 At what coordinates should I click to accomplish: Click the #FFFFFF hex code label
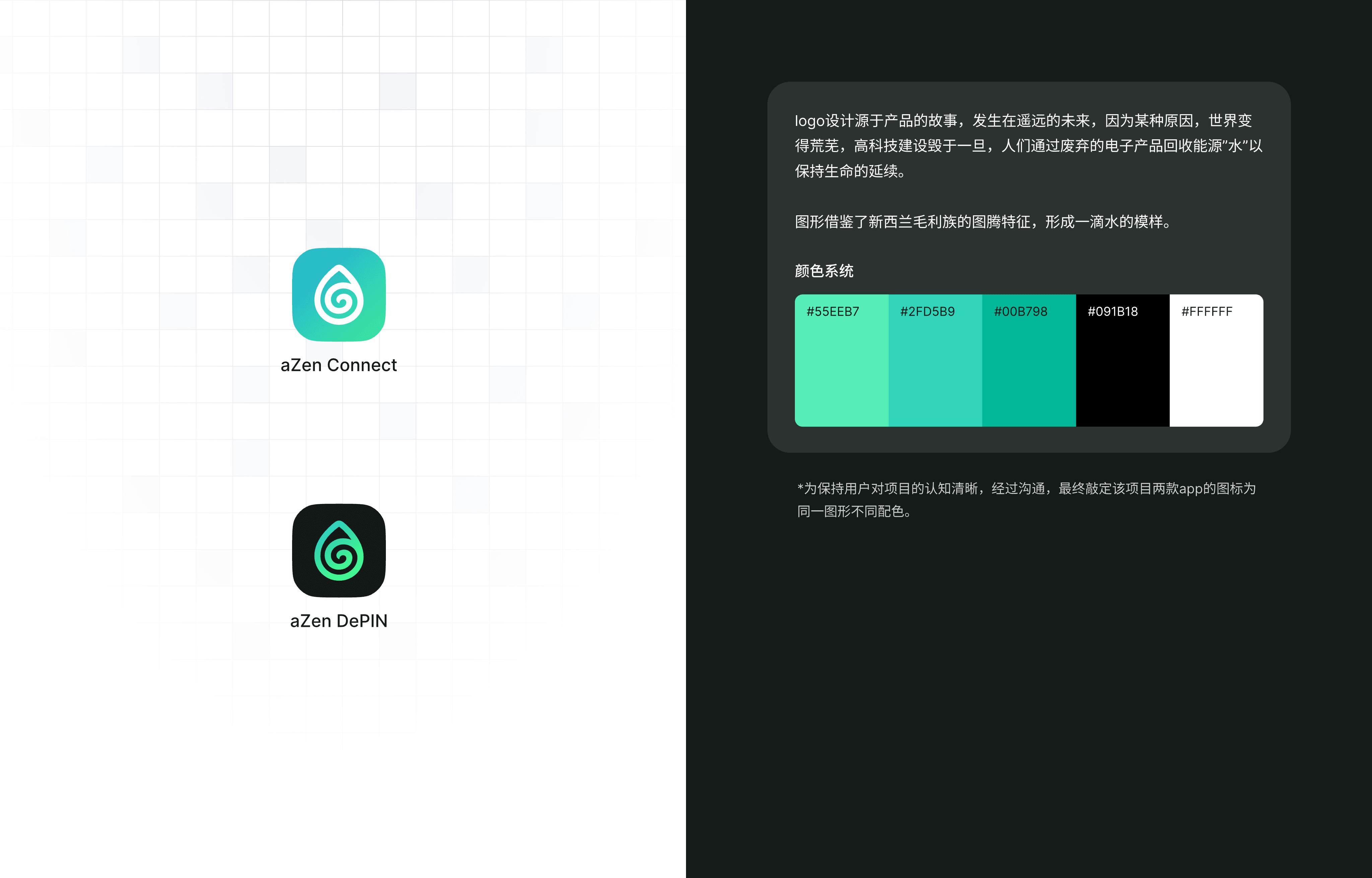click(x=1207, y=311)
